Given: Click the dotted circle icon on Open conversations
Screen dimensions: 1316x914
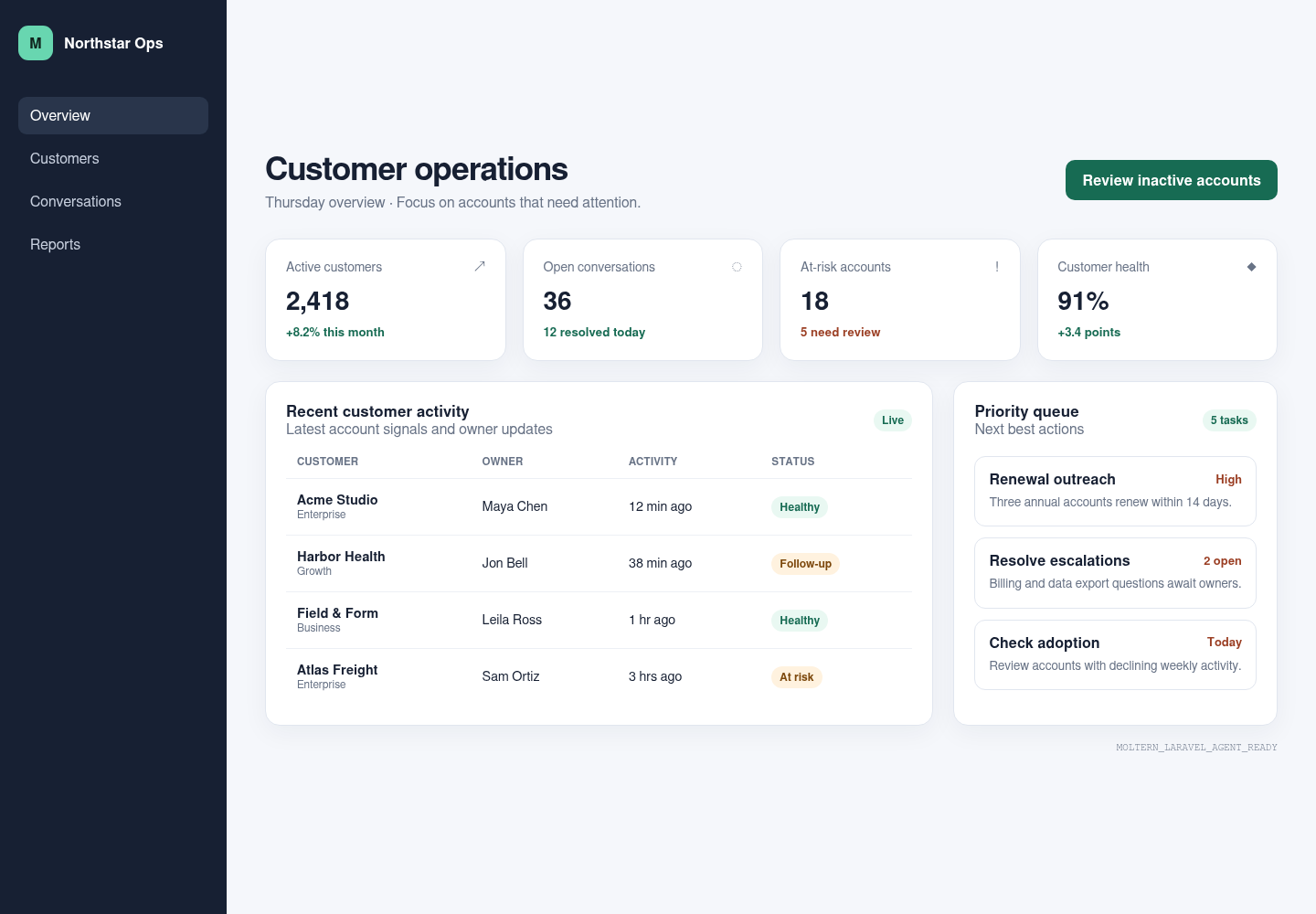Looking at the screenshot, I should pyautogui.click(x=737, y=267).
